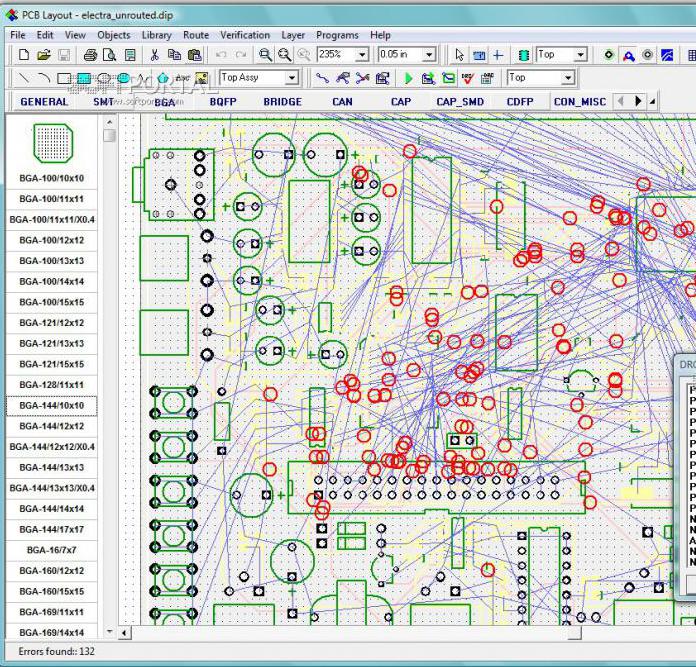Switch to the BRIDGE library tab
Image resolution: width=696 pixels, height=667 pixels.
282,102
